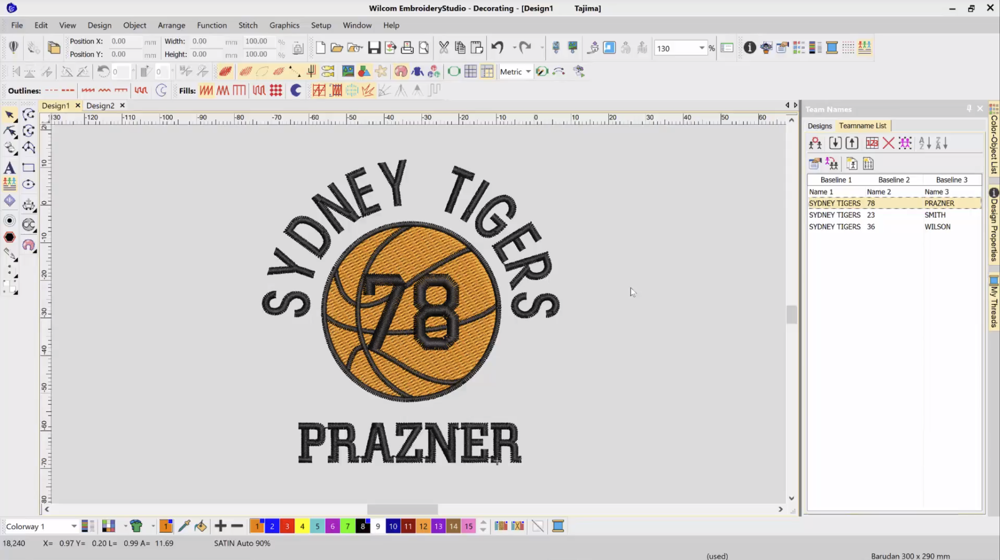This screenshot has height=560, width=1000.
Task: Click the red X delete icon in Team Names
Action: (x=888, y=144)
